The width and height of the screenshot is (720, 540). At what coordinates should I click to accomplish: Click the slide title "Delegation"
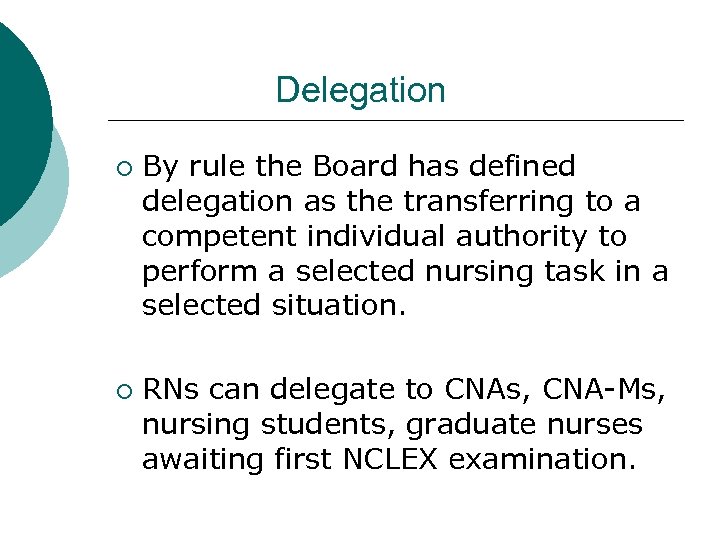pos(360,91)
